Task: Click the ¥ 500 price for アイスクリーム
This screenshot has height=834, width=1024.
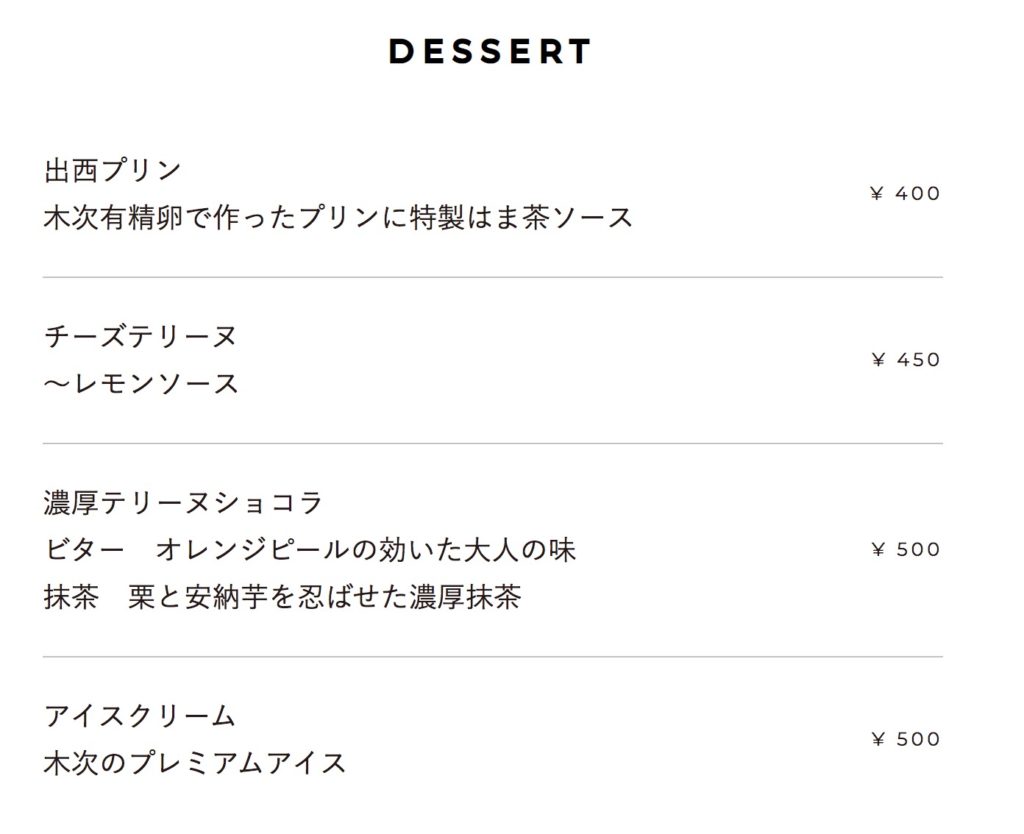Action: tap(906, 739)
